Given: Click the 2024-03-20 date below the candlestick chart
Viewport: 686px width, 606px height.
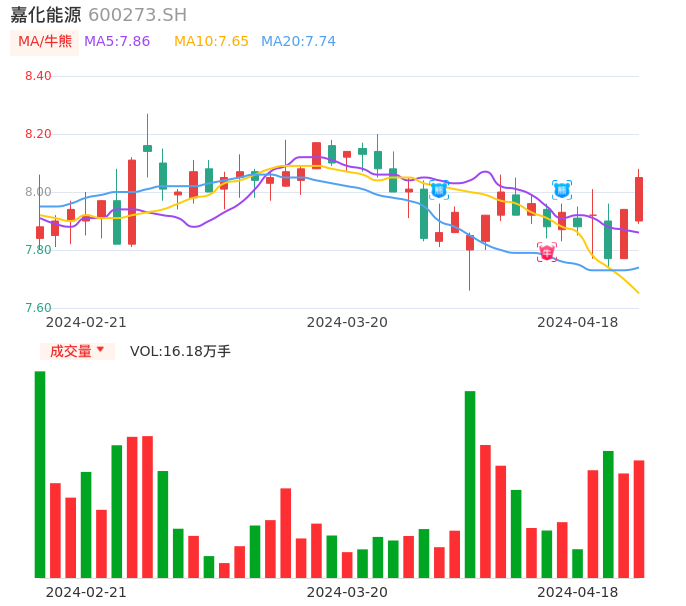Looking at the screenshot, I should (347, 322).
